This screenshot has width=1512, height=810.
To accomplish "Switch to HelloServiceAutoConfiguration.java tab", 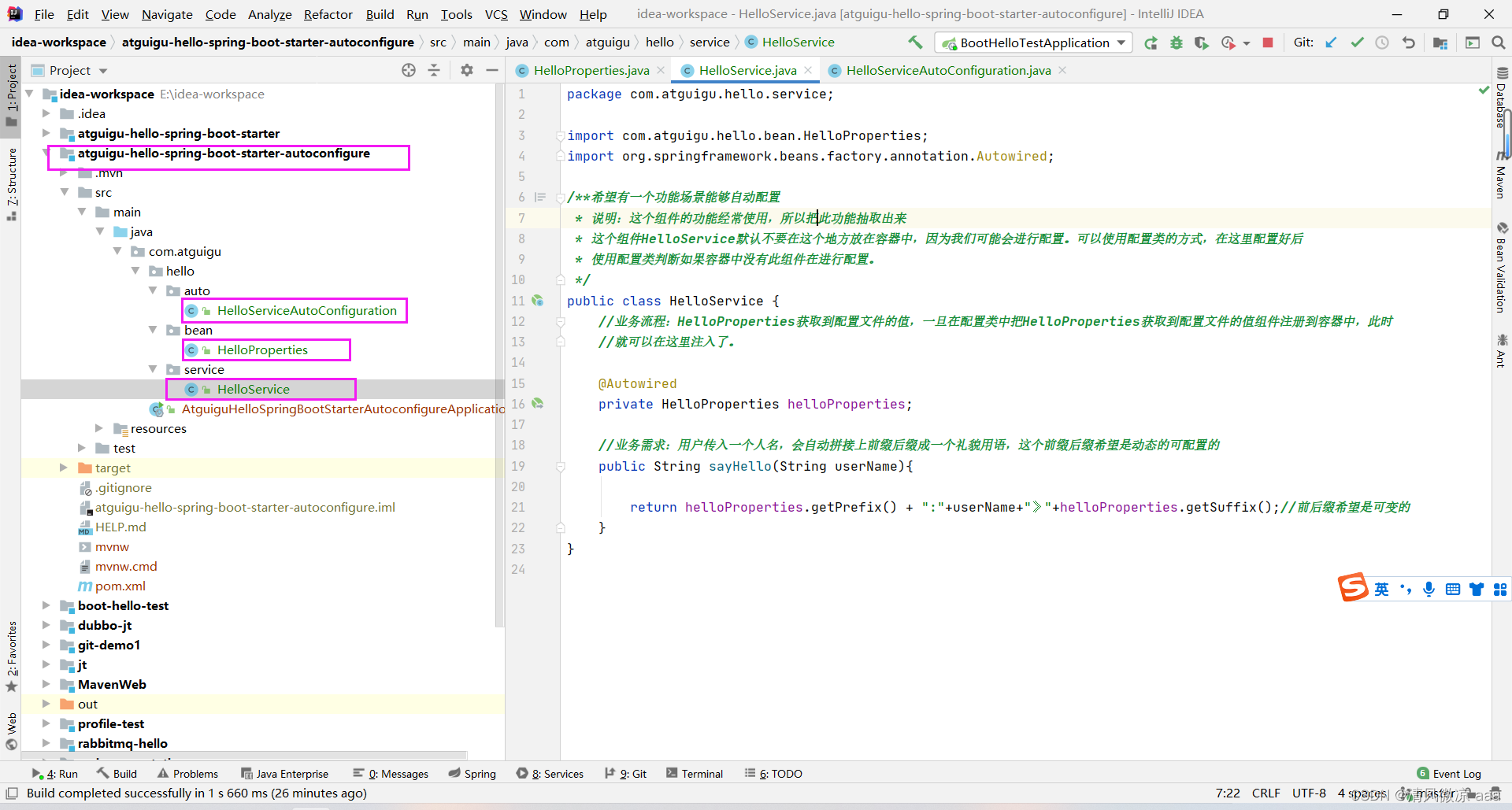I will tap(948, 70).
